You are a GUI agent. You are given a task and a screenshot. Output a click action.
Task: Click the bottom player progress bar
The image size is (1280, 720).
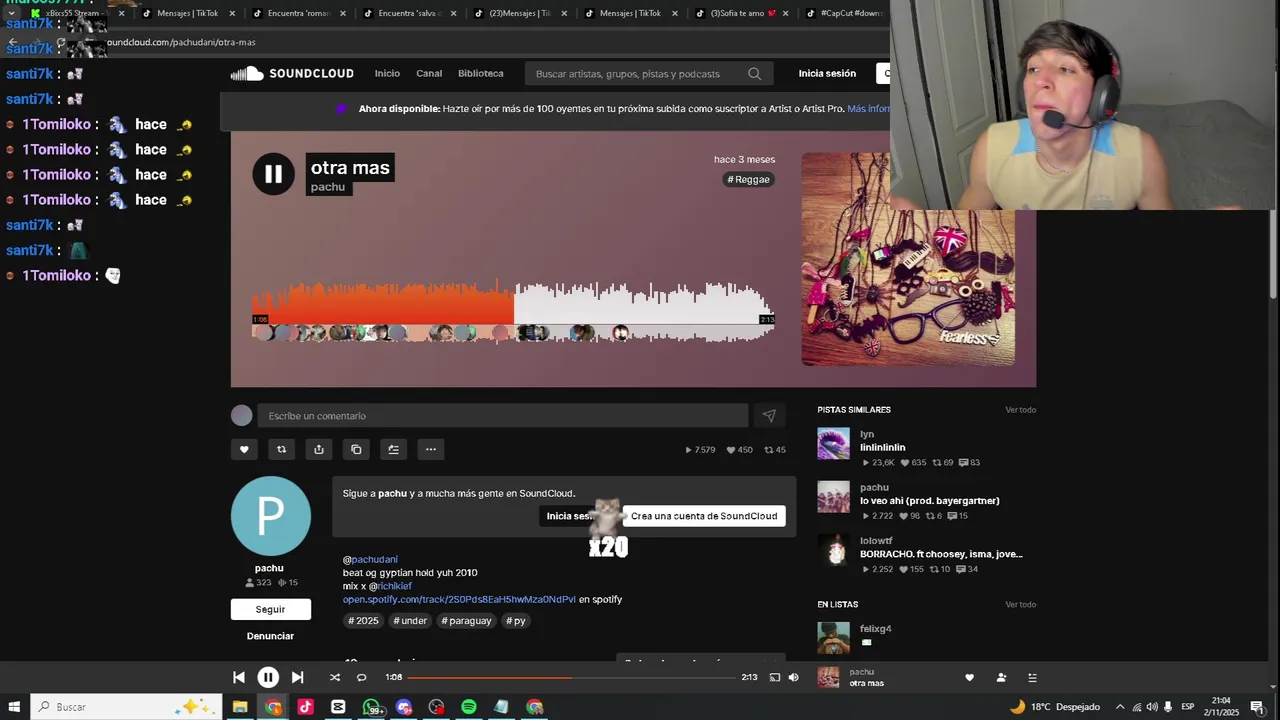pyautogui.click(x=571, y=677)
